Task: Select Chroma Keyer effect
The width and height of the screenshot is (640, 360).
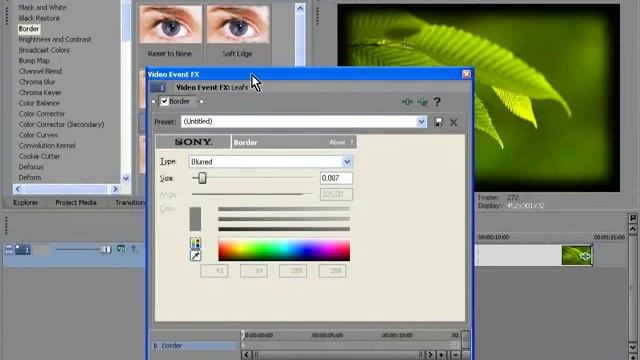Action: click(x=40, y=93)
